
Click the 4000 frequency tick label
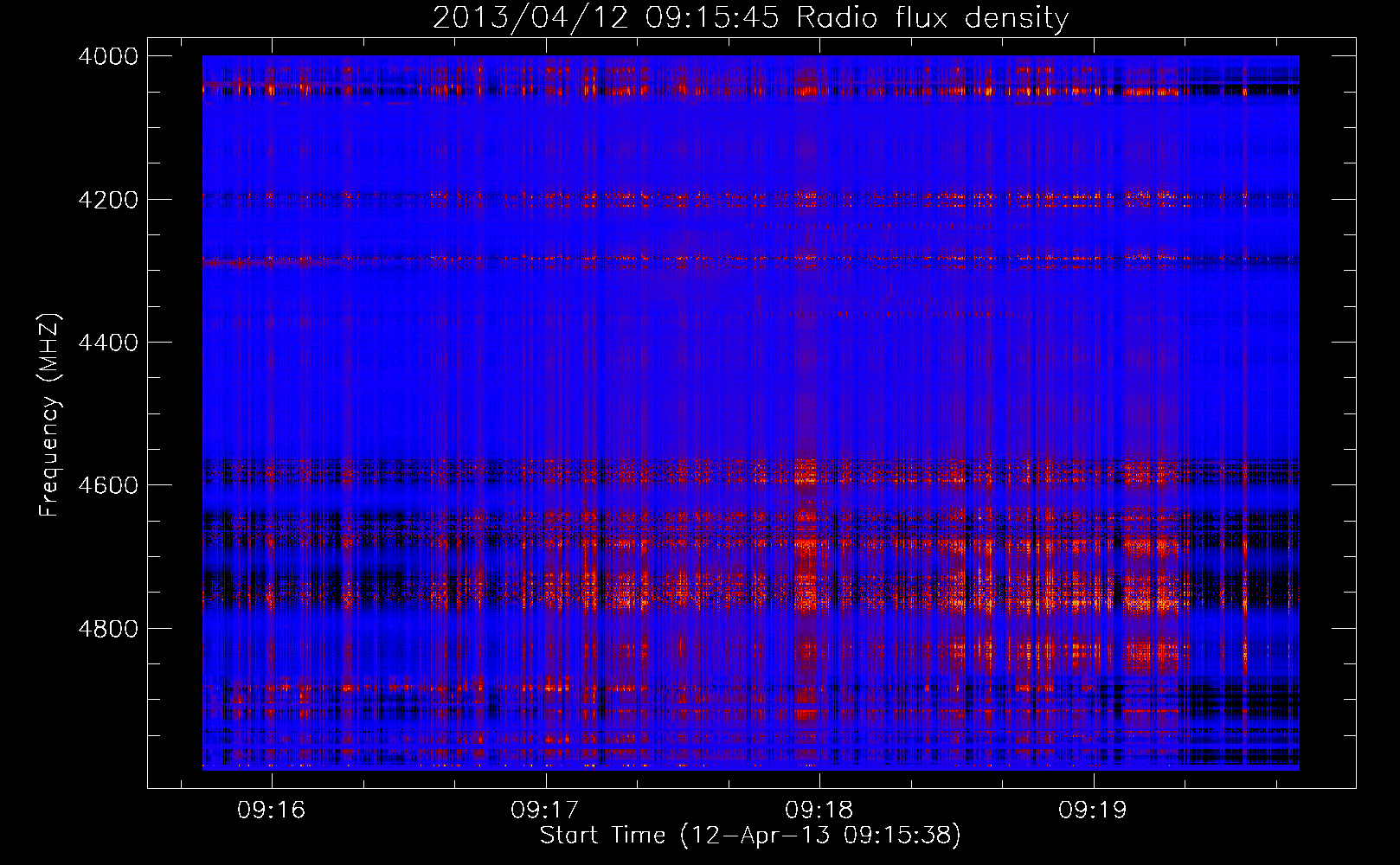[x=108, y=56]
